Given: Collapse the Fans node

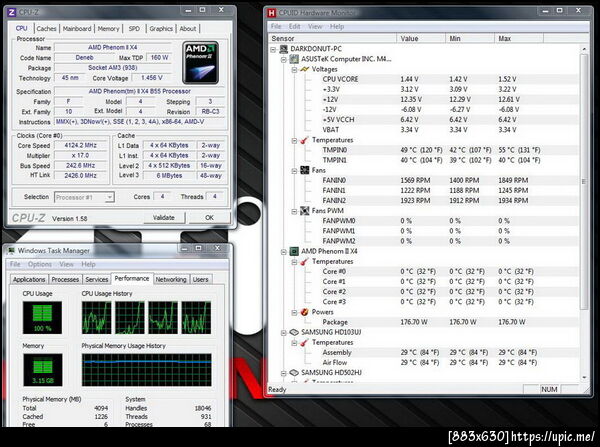Looking at the screenshot, I should pos(294,171).
